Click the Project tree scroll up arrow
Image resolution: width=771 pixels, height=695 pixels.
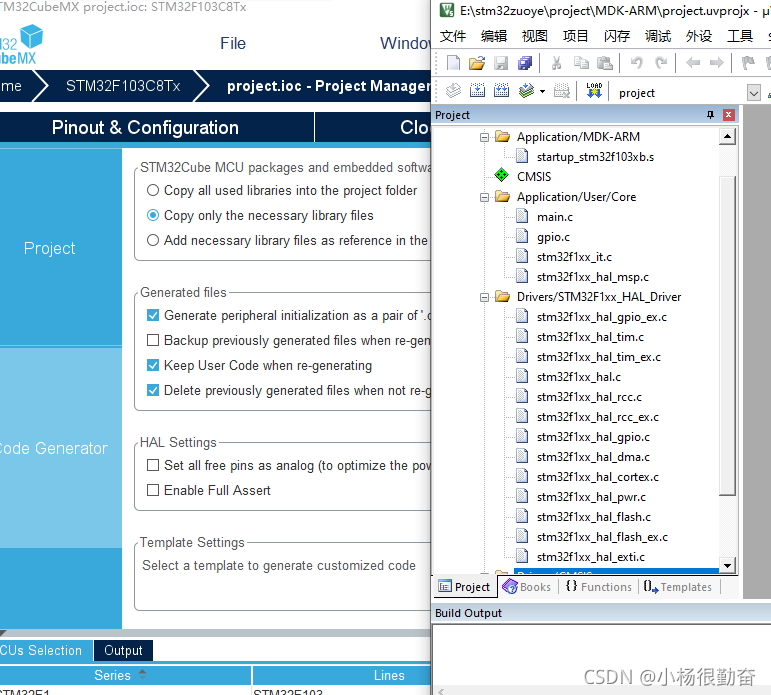(727, 136)
